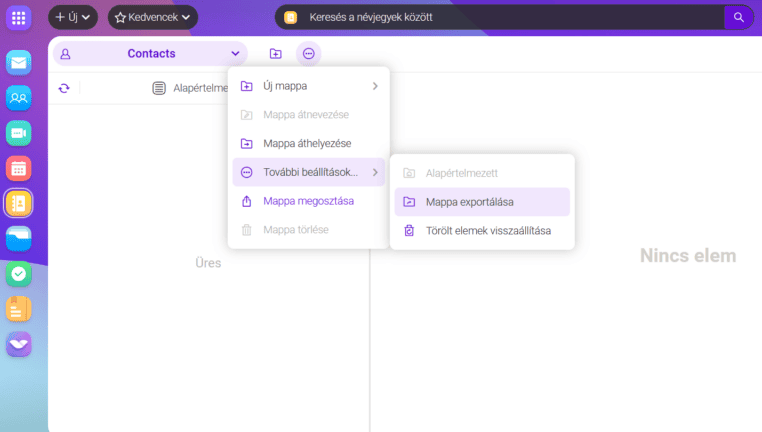Expand the Kedvencek favorites dropdown
762x432 pixels.
coord(153,17)
